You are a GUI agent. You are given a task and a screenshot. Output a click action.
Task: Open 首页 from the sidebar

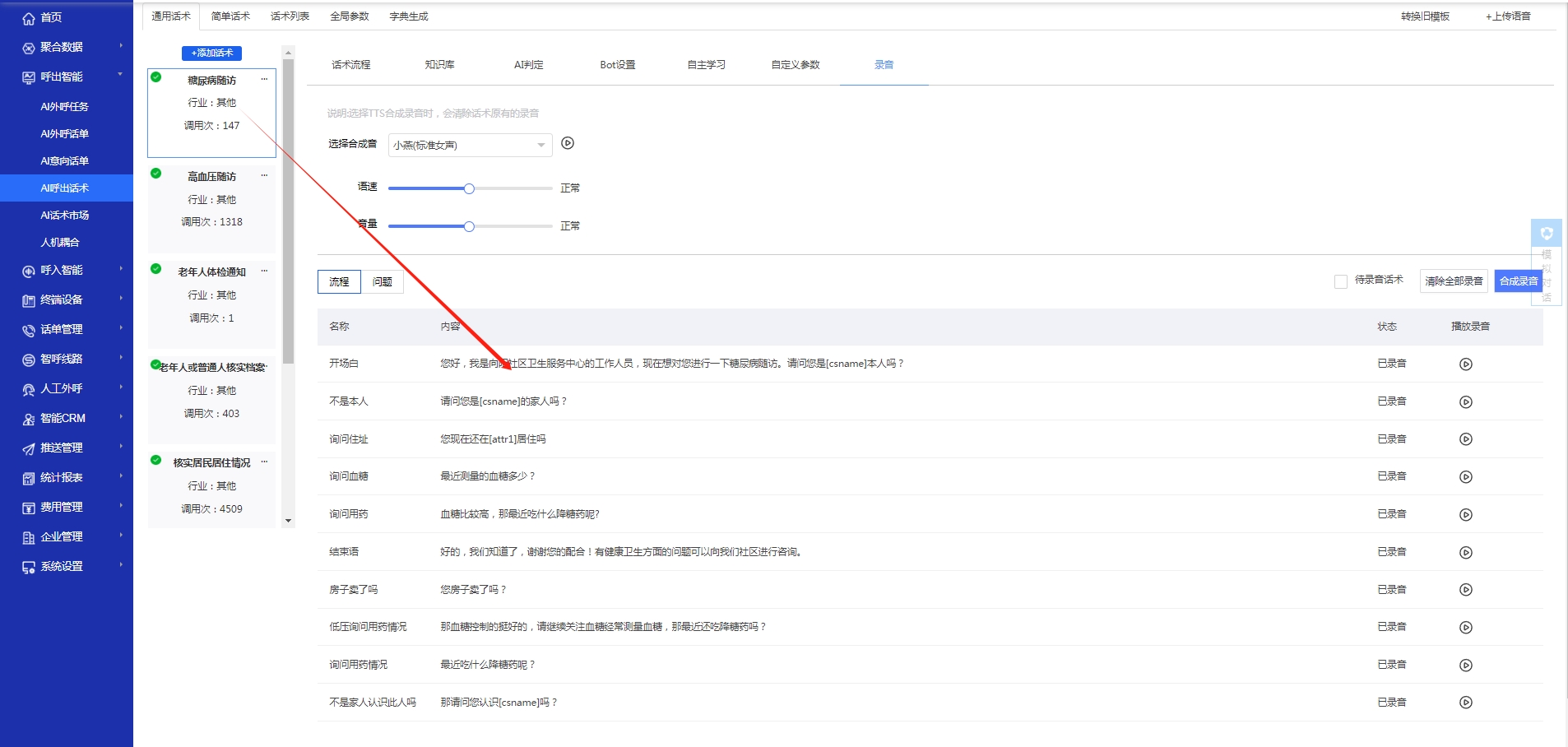(49, 16)
